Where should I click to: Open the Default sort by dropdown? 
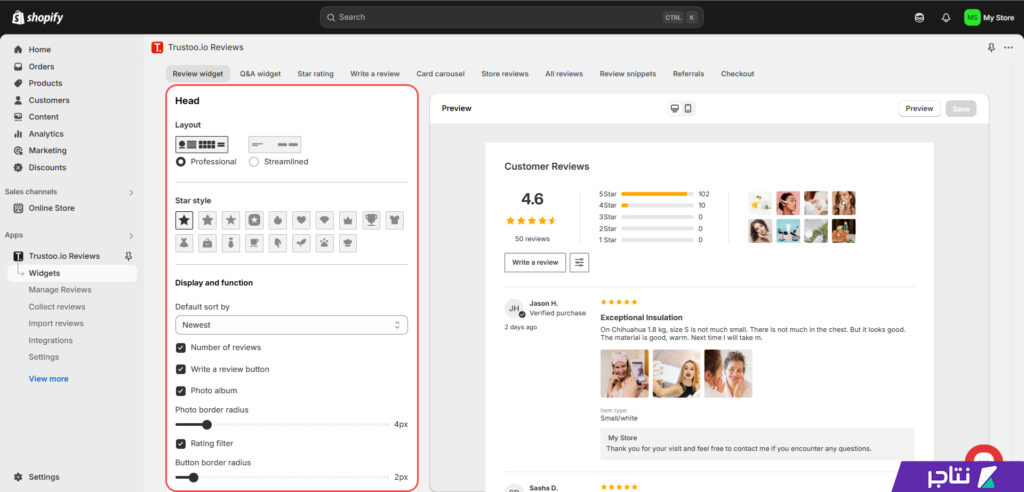[291, 325]
